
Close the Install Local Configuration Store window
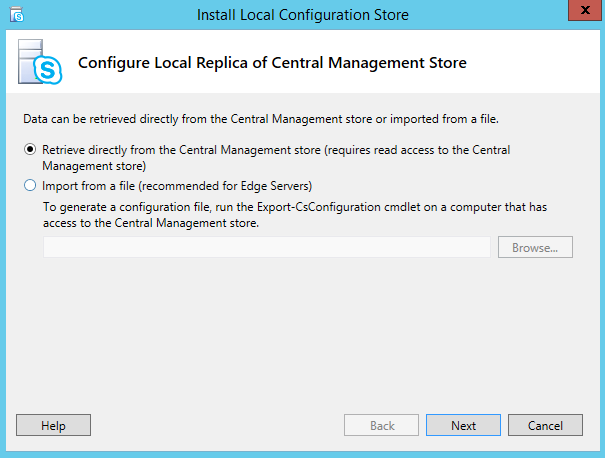tap(585, 10)
